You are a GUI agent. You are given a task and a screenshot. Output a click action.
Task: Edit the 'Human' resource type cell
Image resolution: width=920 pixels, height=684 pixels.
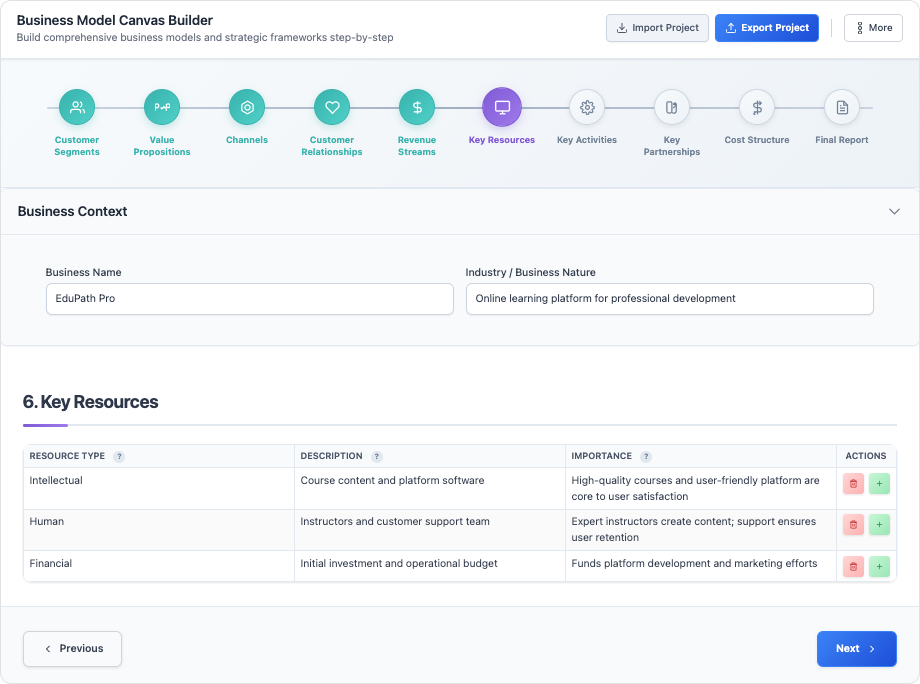[x=159, y=530]
